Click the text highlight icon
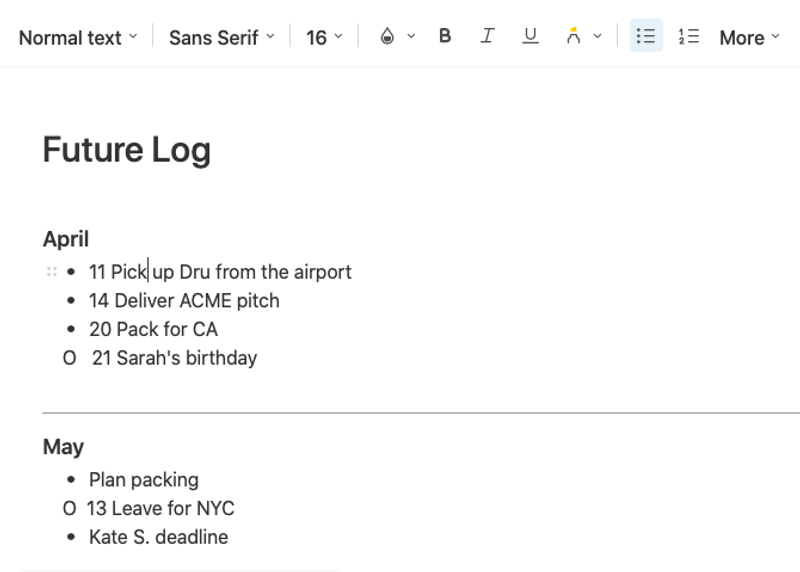This screenshot has height=572, width=800. (573, 37)
